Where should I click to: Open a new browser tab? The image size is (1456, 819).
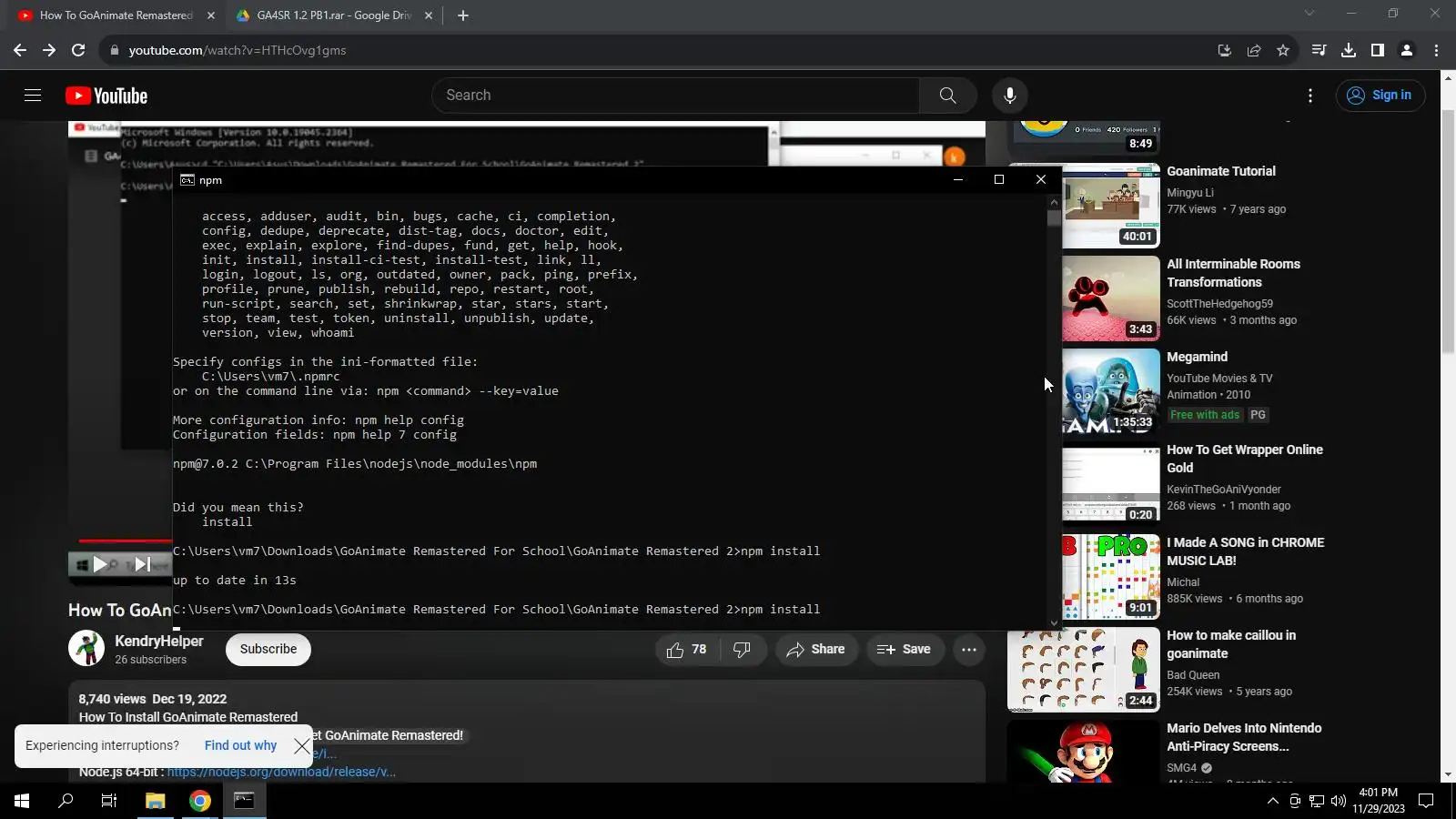coord(463,15)
